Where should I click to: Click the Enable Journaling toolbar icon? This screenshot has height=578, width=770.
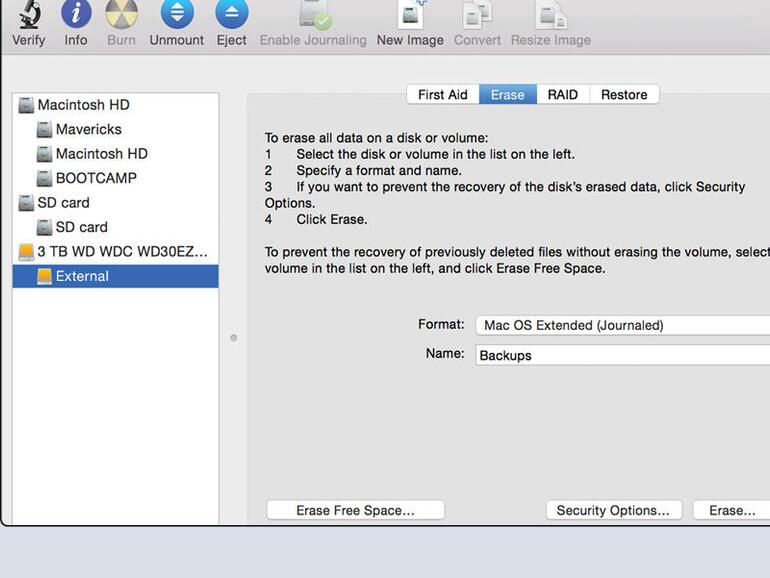314,14
